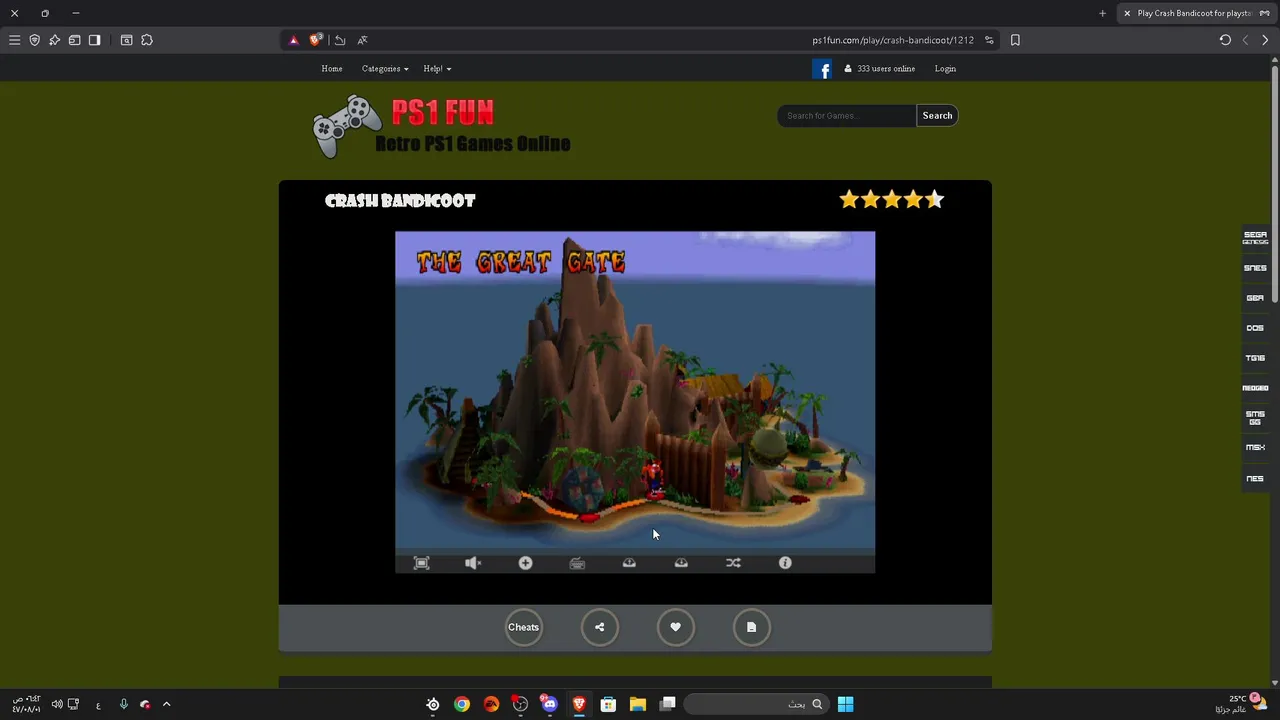Open the browser extensions puzzle icon
Viewport: 1280px width, 720px height.
147,40
